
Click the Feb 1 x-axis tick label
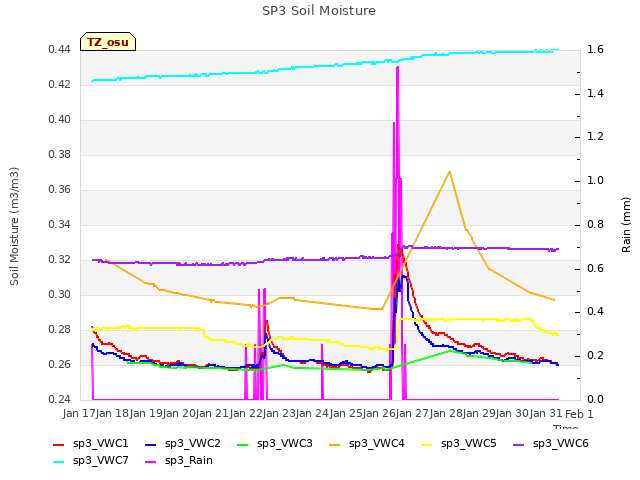click(579, 414)
